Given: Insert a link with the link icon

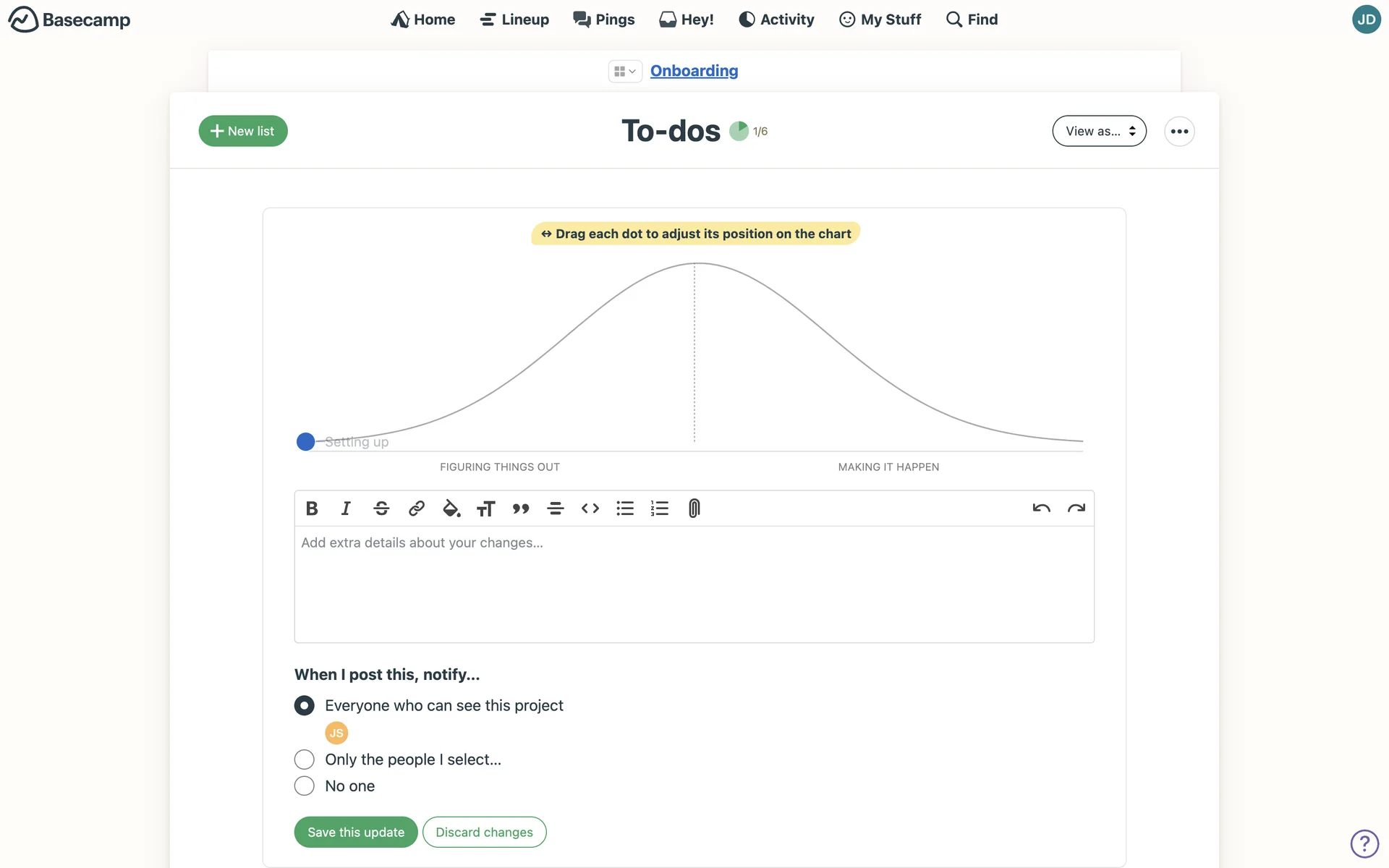Looking at the screenshot, I should [416, 509].
